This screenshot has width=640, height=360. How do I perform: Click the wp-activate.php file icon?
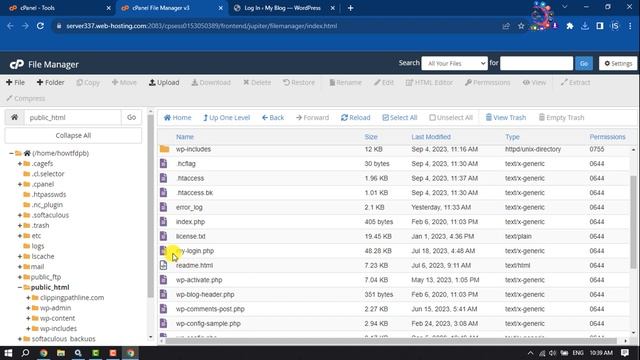tap(164, 280)
